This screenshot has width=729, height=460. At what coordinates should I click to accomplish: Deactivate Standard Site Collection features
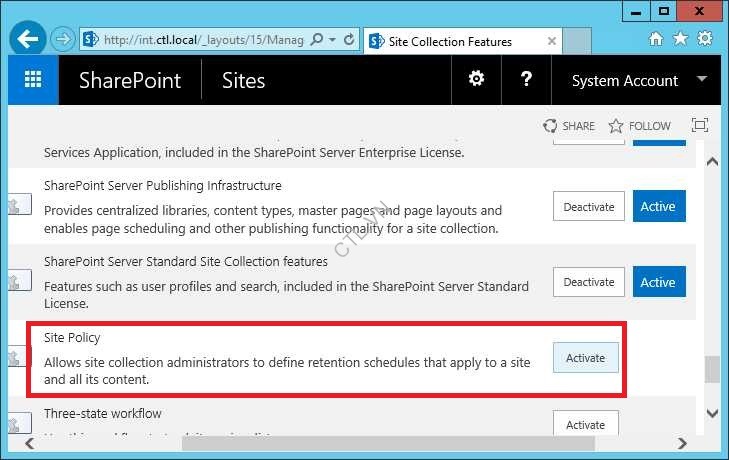(589, 282)
